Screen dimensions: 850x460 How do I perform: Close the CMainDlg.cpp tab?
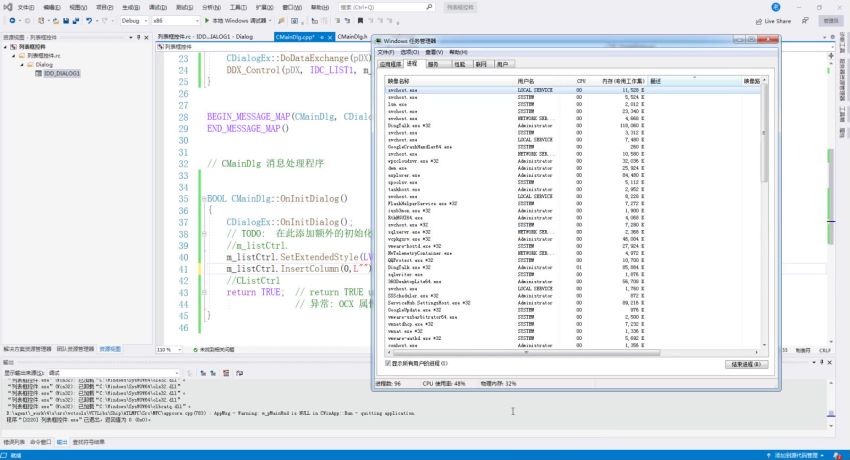coord(330,37)
